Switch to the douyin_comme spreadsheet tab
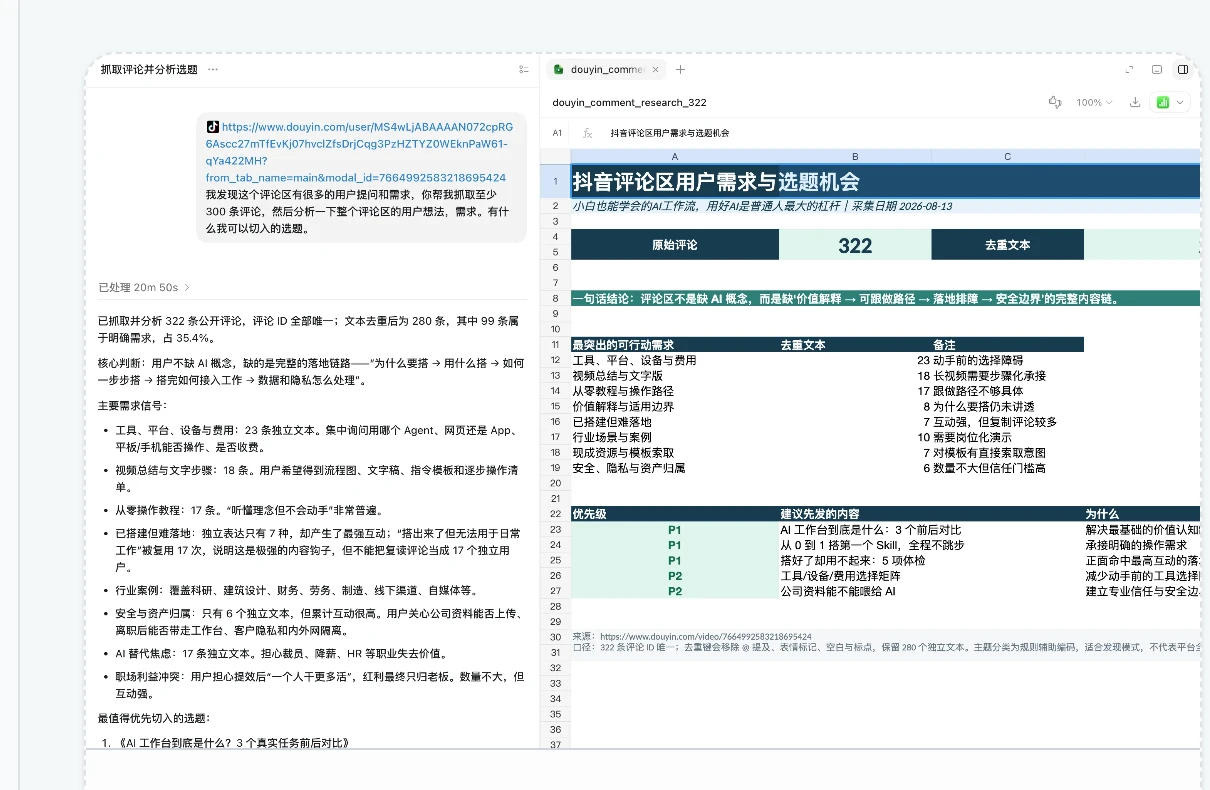The width and height of the screenshot is (1210, 790). coord(606,69)
